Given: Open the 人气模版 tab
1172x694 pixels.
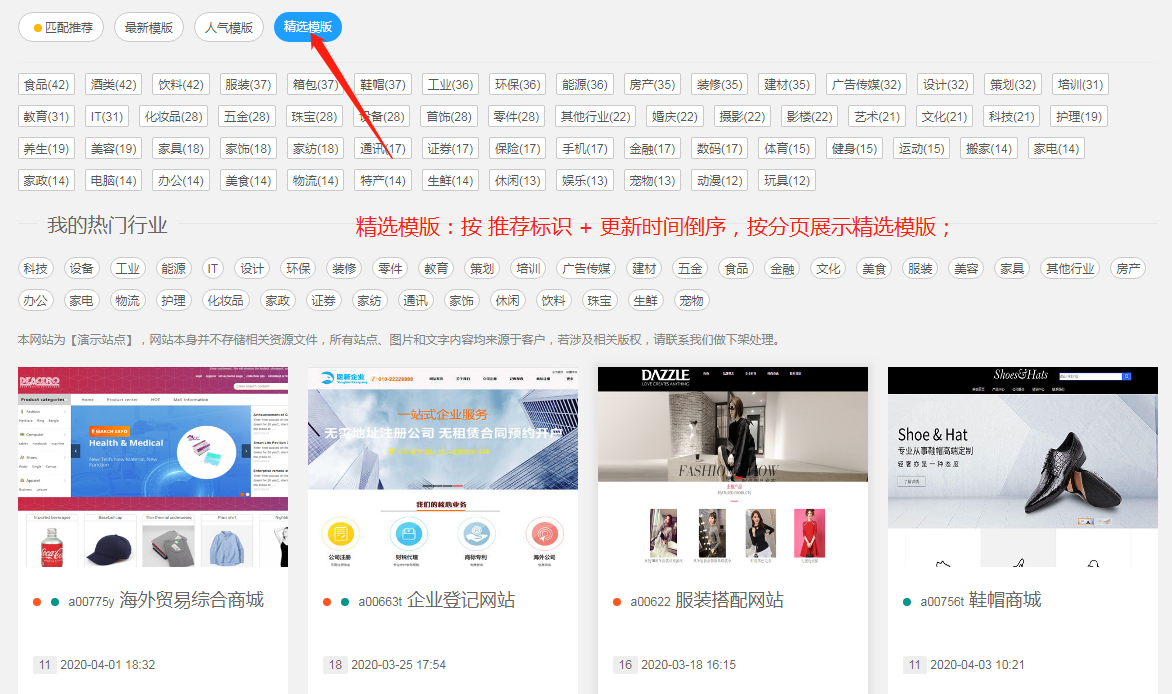Looking at the screenshot, I should (x=229, y=28).
